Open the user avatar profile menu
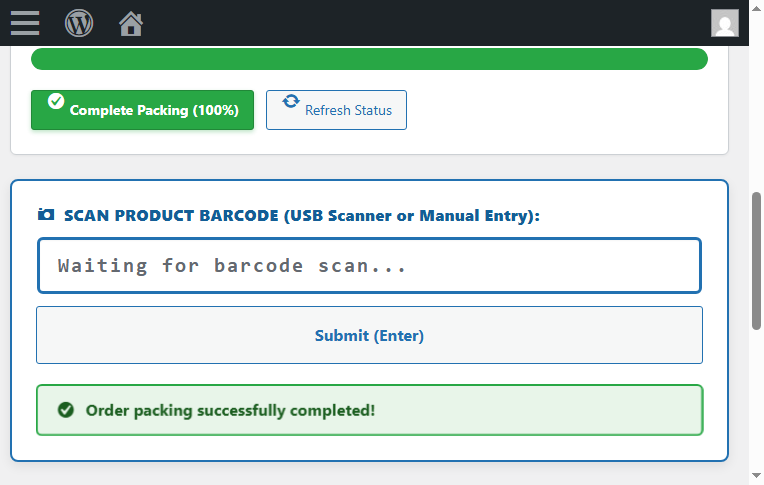 click(x=725, y=23)
